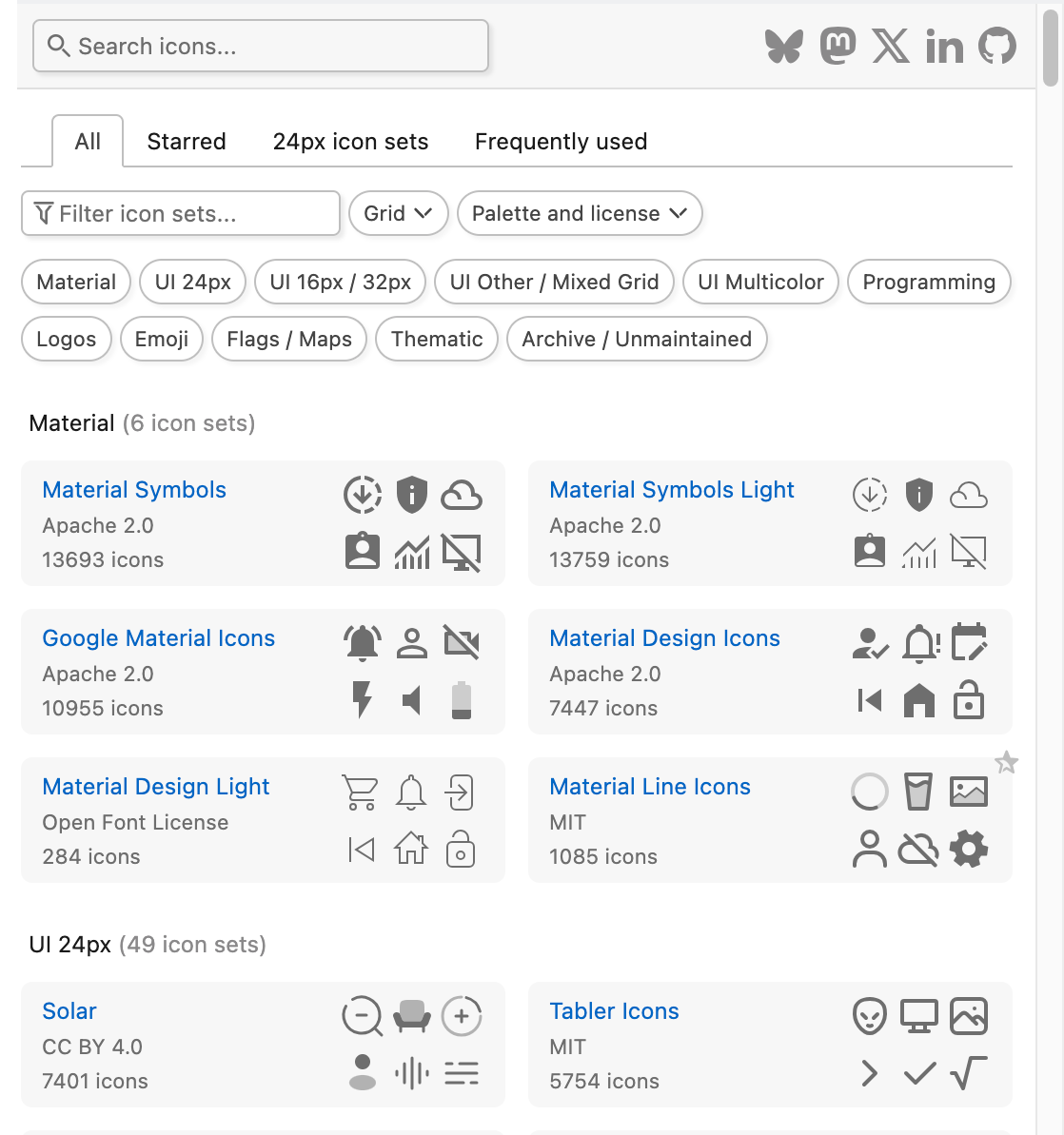The width and height of the screenshot is (1064, 1135).
Task: Click the Search icons input field
Action: pos(260,46)
